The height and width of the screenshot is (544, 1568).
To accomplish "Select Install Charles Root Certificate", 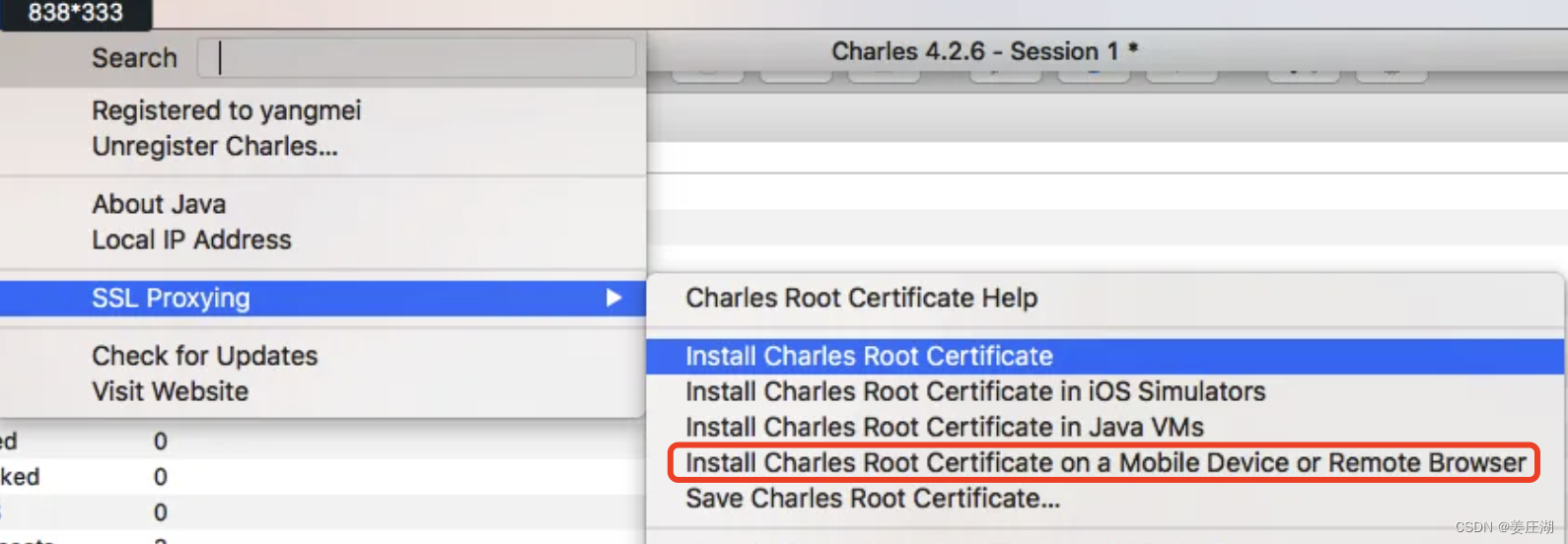I will [x=1105, y=356].
